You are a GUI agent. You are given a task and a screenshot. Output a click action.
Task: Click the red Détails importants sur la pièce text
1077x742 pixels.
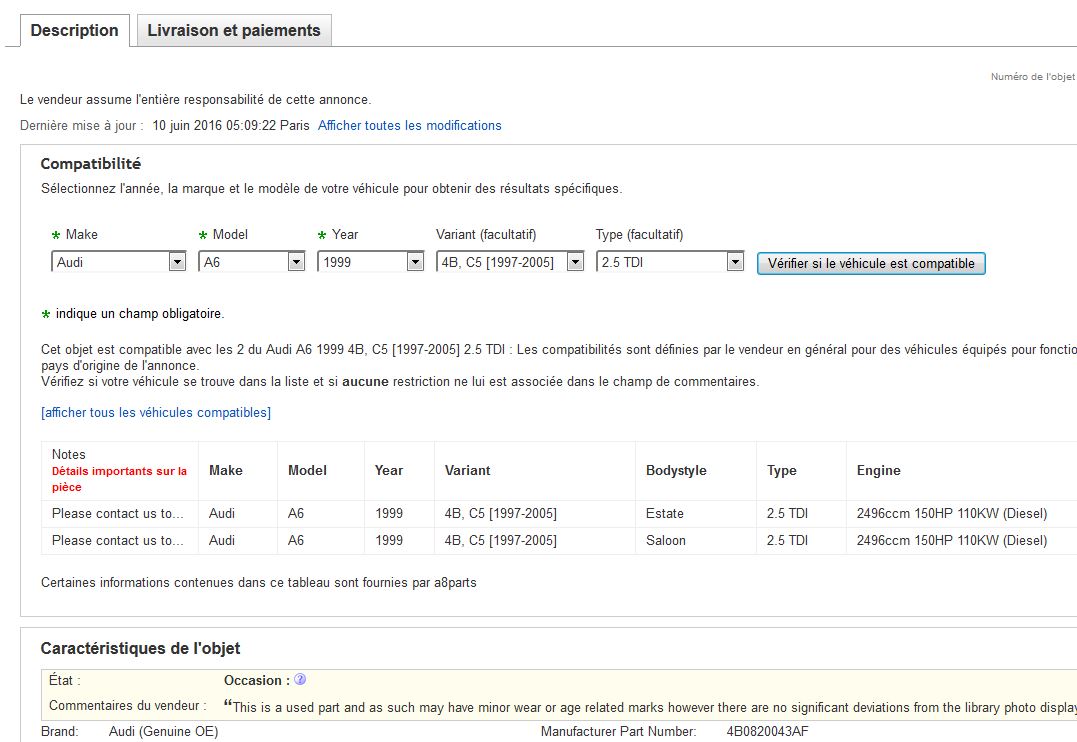point(119,479)
